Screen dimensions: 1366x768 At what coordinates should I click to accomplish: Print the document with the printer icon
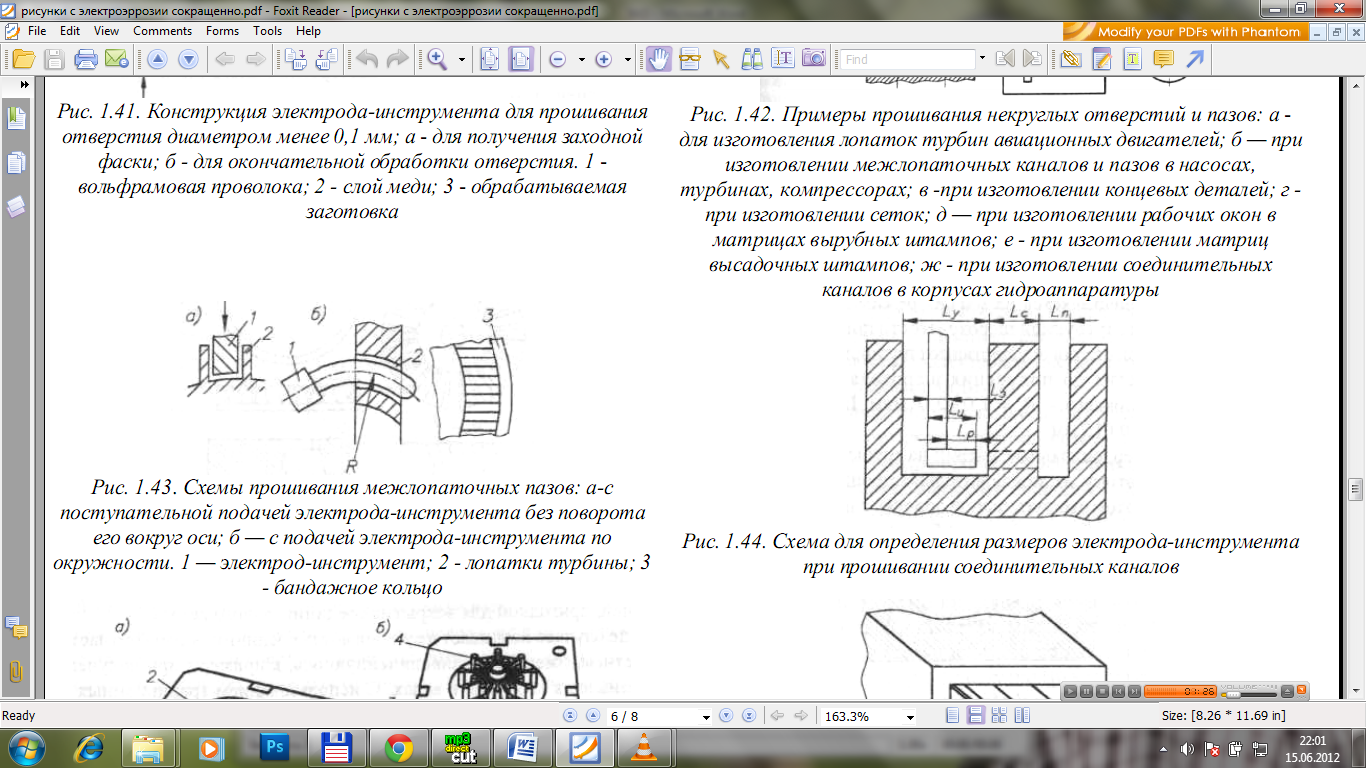[85, 60]
